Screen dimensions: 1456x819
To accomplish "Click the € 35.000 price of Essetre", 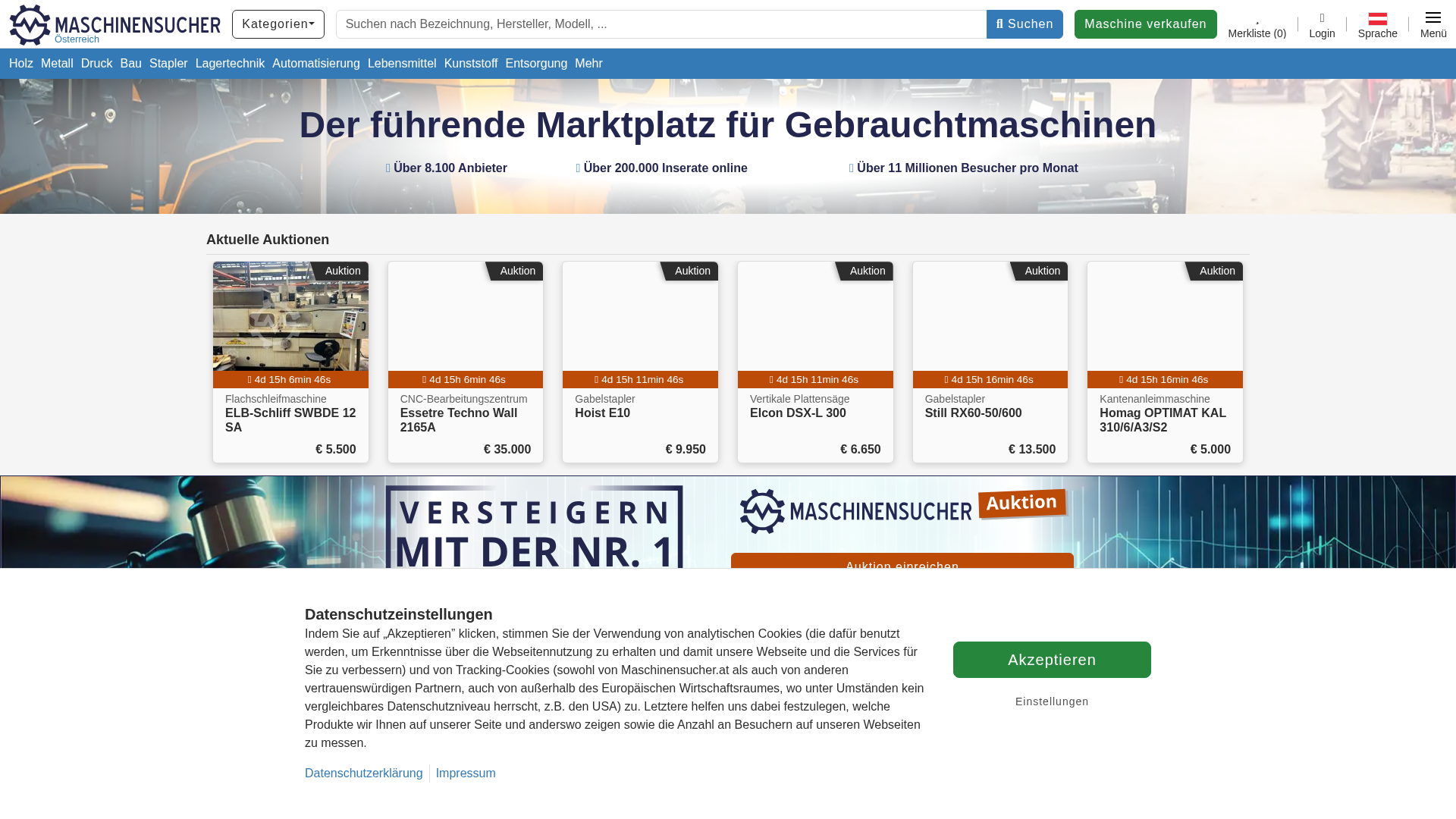I will (507, 450).
